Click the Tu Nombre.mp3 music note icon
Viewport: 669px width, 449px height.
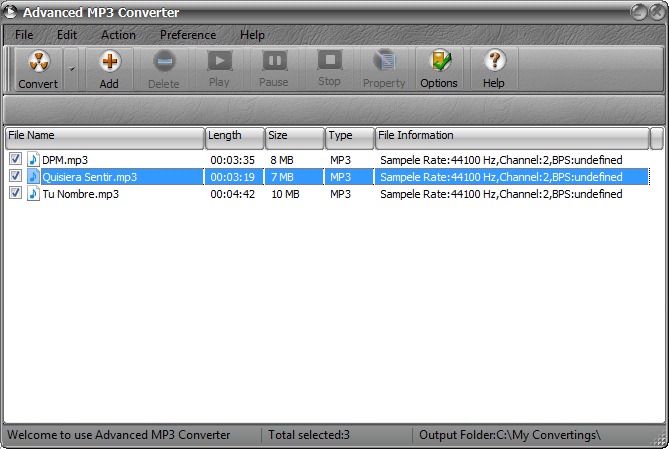(33, 194)
